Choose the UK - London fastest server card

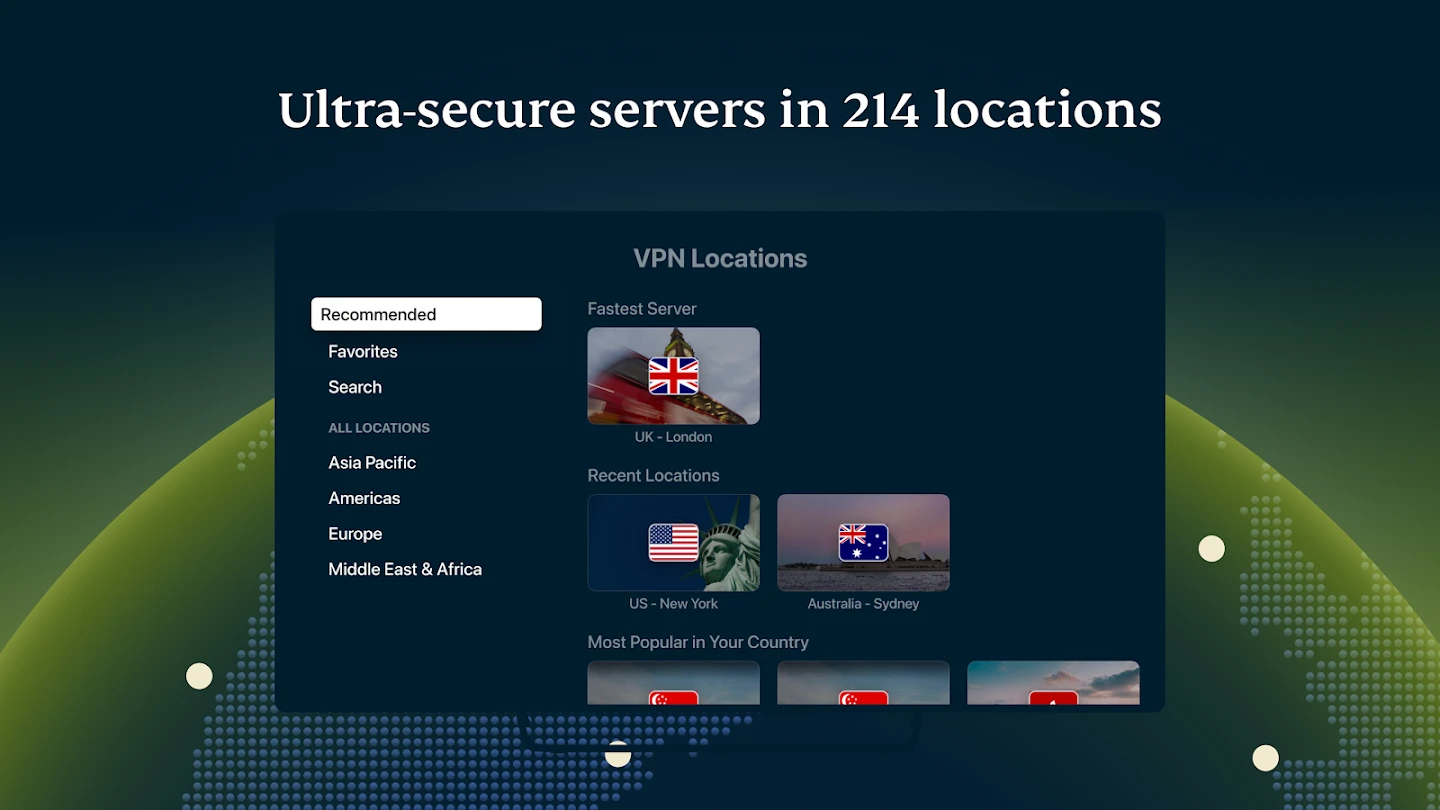pos(673,376)
